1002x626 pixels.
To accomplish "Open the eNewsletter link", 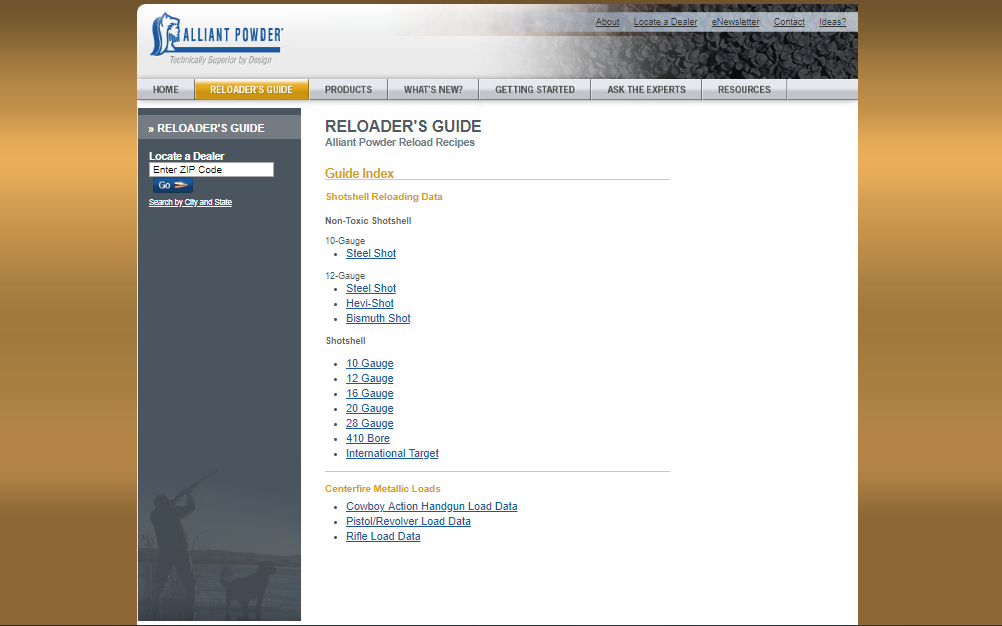I will click(736, 22).
